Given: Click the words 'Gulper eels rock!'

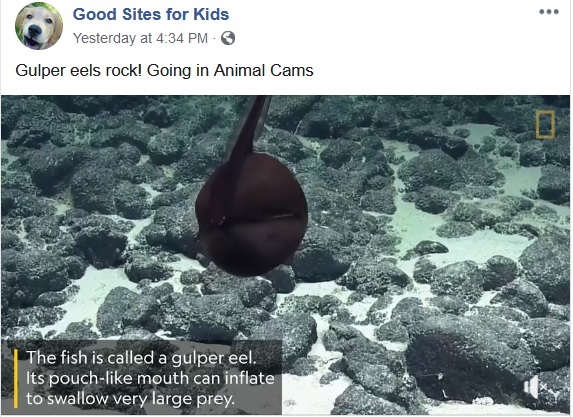Looking at the screenshot, I should tap(78, 70).
